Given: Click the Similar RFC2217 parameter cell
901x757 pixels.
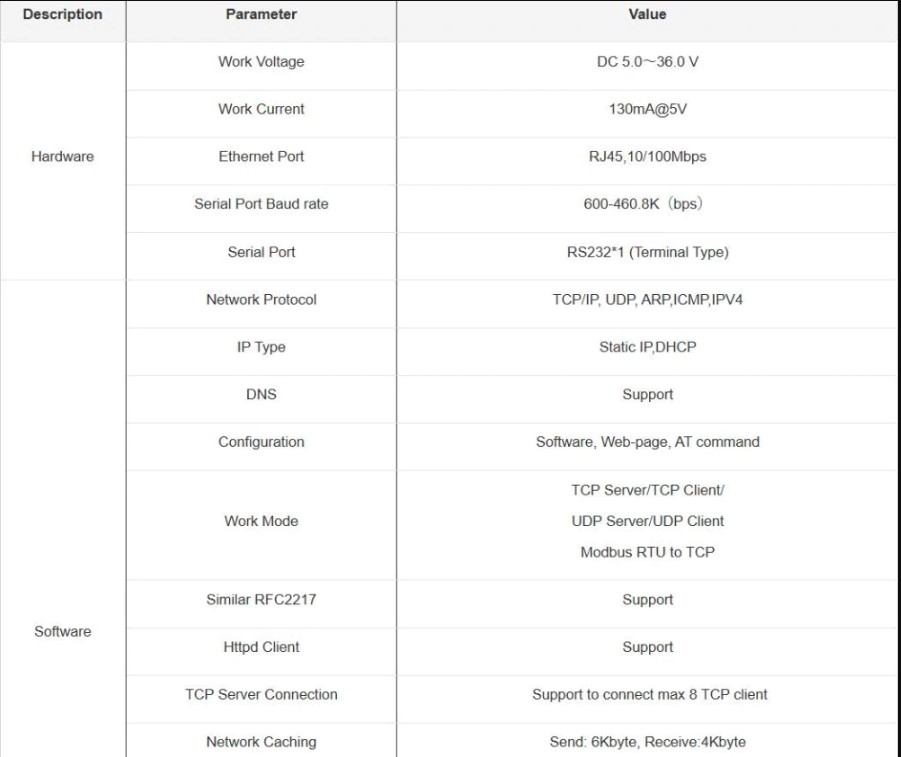Looking at the screenshot, I should coord(261,600).
